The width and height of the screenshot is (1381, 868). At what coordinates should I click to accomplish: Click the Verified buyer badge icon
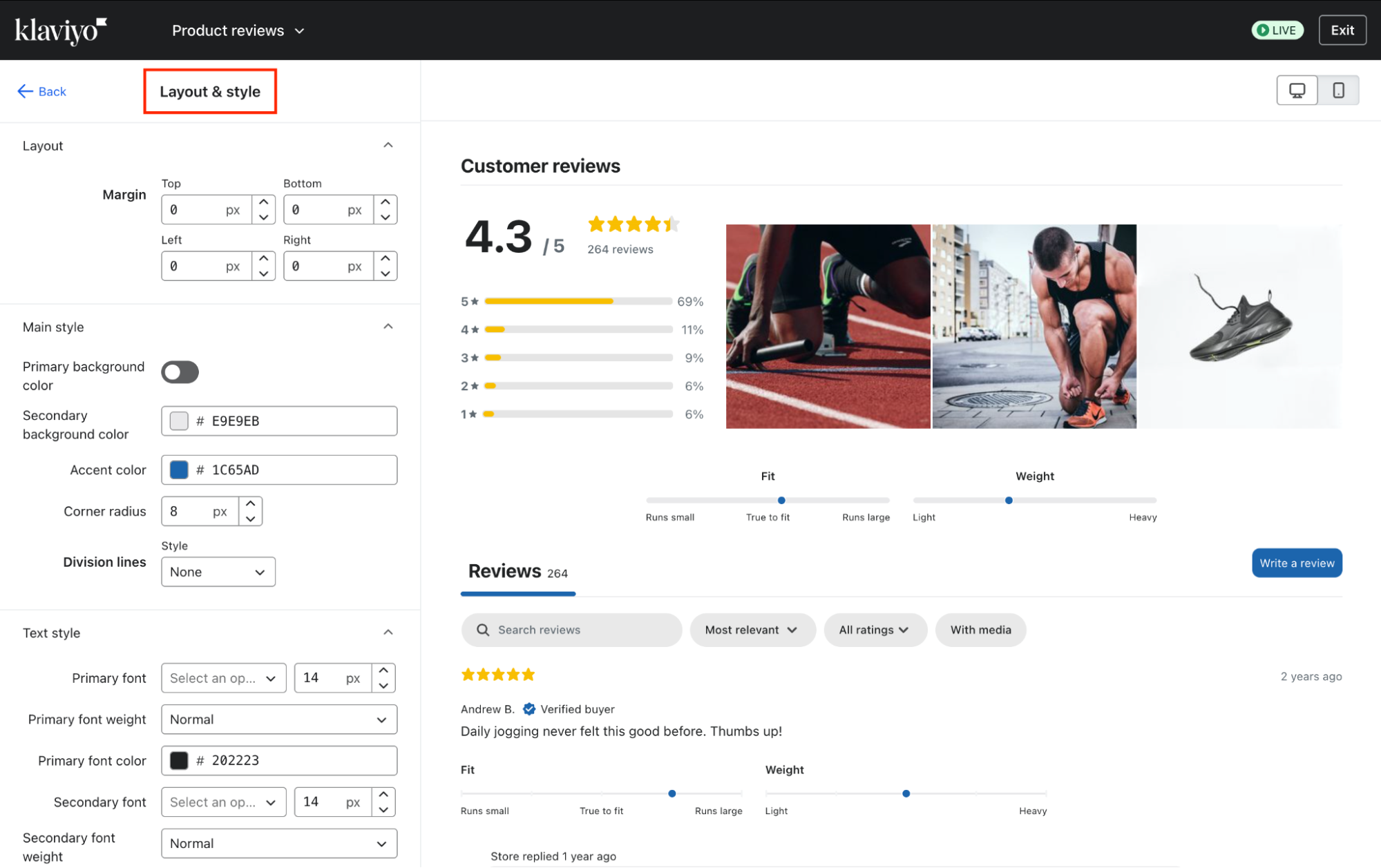pos(529,709)
